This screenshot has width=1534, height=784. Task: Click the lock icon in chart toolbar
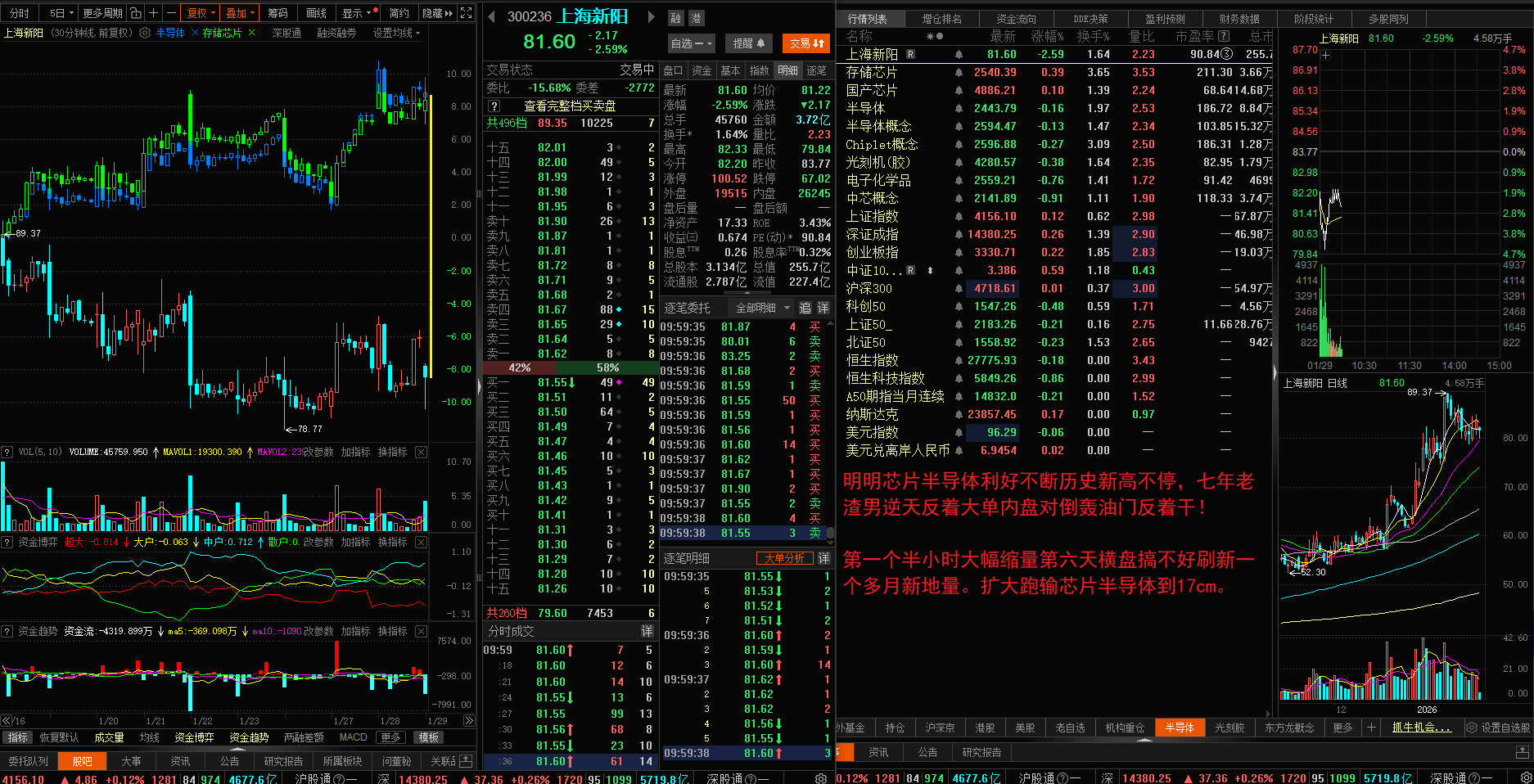(136, 13)
